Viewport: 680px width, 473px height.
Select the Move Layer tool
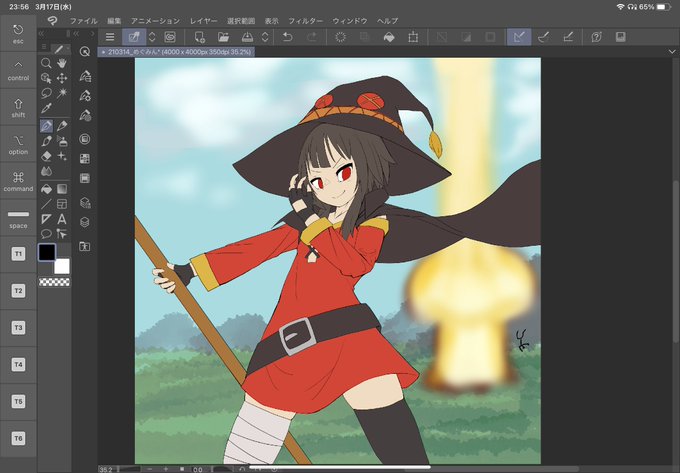62,78
